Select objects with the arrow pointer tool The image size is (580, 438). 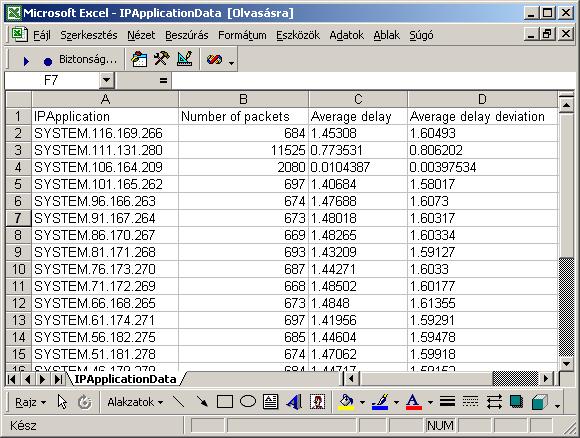pos(62,402)
